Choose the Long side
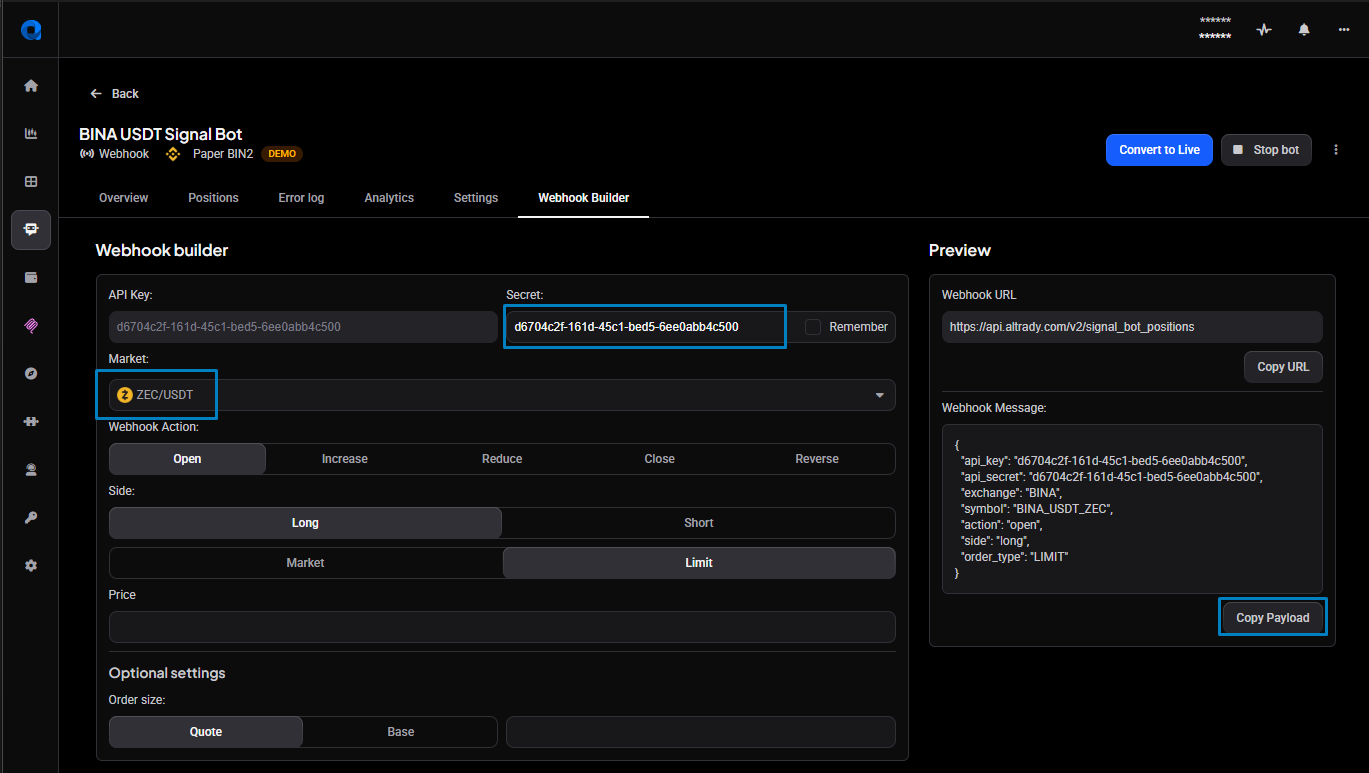 pos(305,523)
